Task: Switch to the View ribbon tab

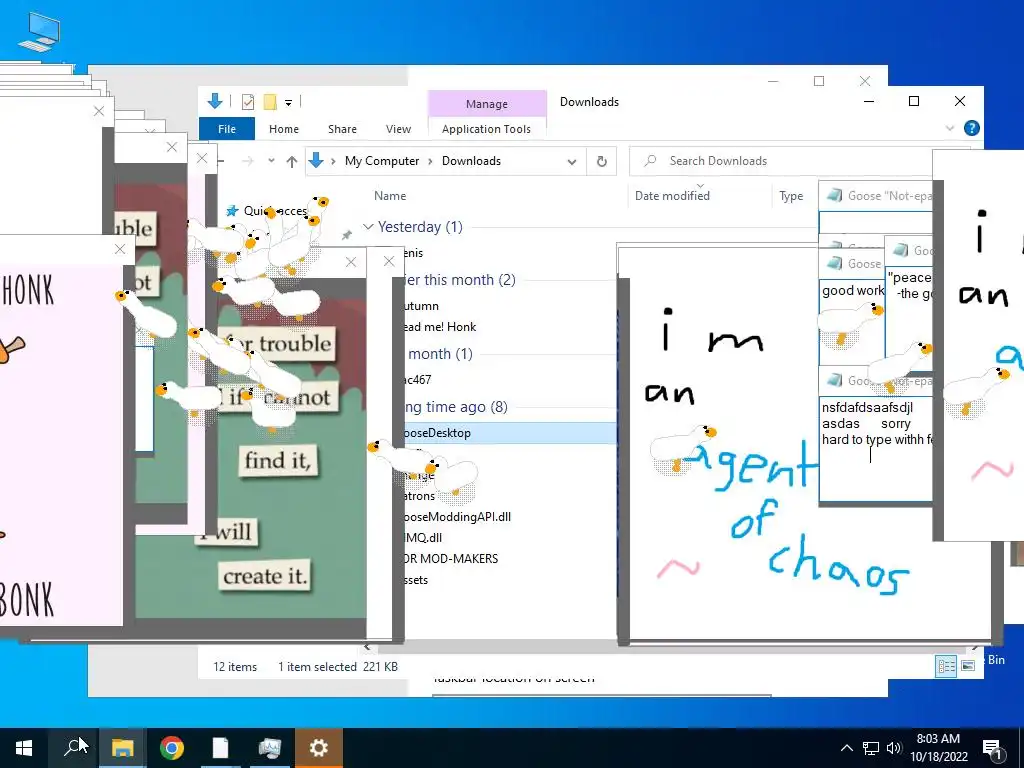Action: click(398, 129)
